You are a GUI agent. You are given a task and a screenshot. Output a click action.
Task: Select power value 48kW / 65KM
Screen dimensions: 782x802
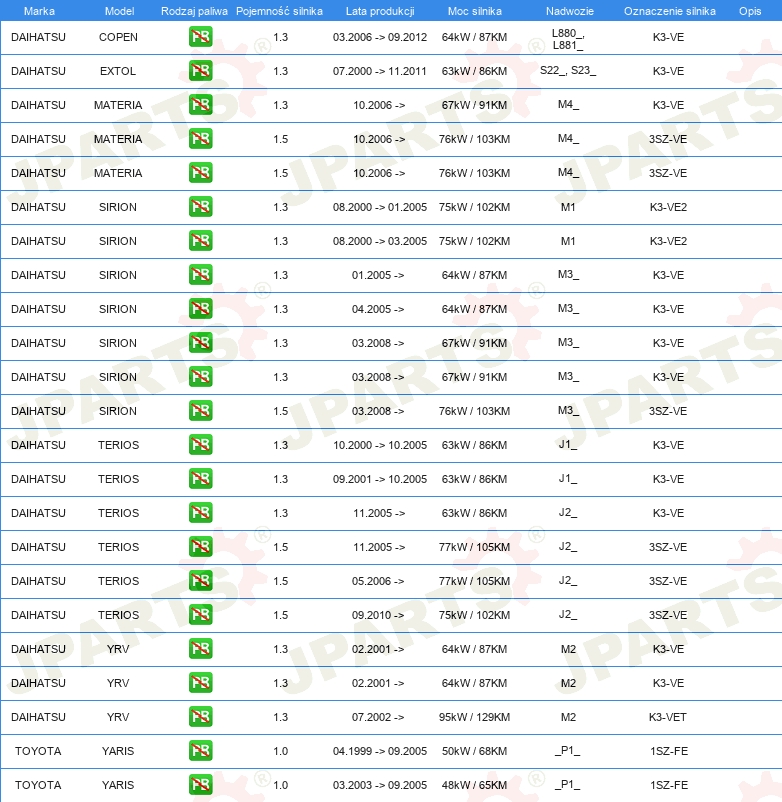pos(474,785)
